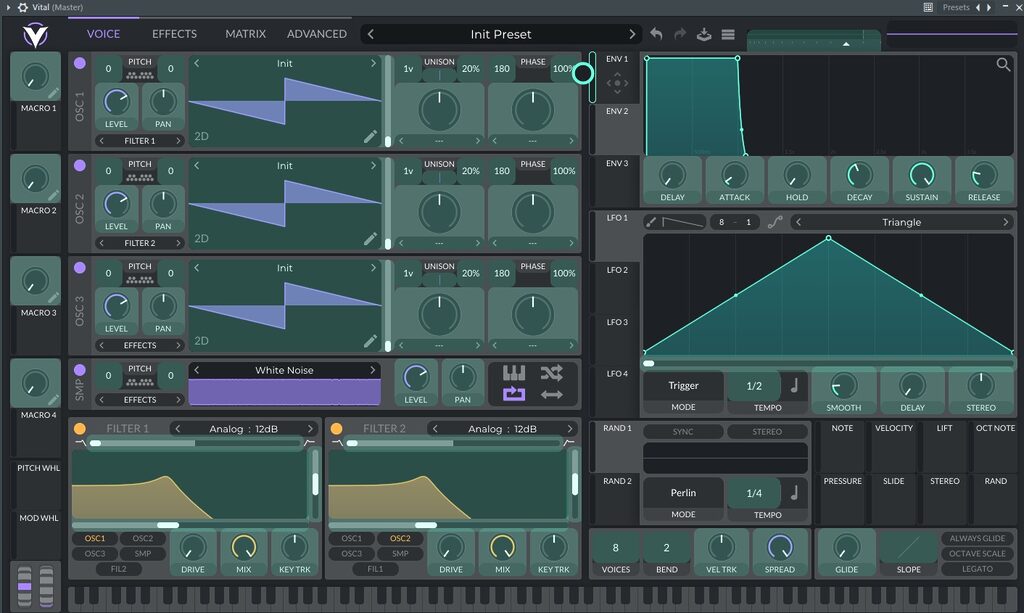Switch to the EFFECTS tab
The height and width of the screenshot is (613, 1024).
point(174,34)
